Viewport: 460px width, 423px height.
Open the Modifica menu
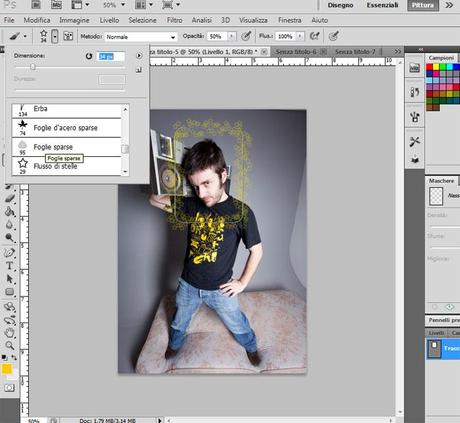pyautogui.click(x=37, y=20)
